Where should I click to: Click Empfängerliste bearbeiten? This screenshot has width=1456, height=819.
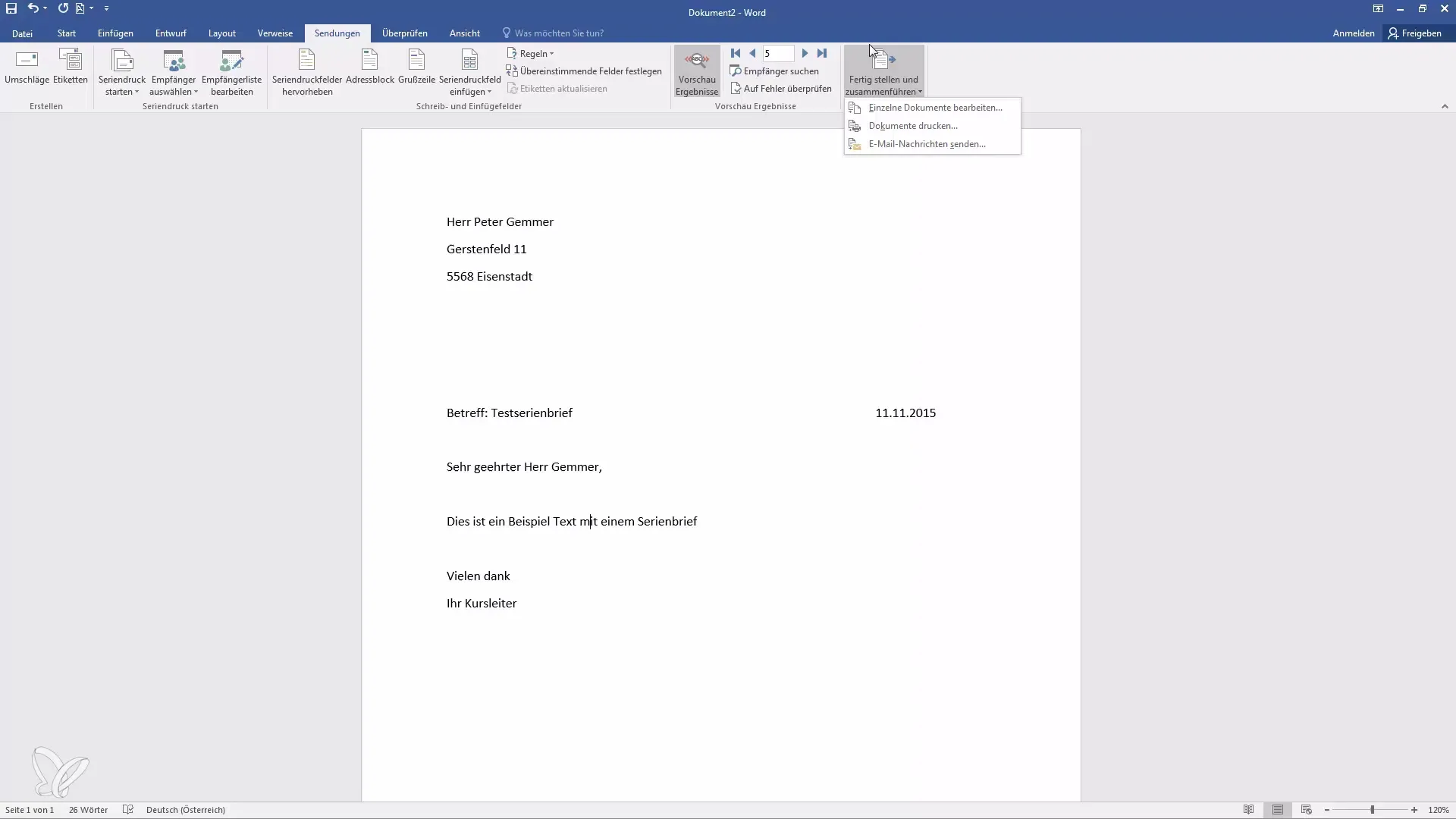pos(232,72)
